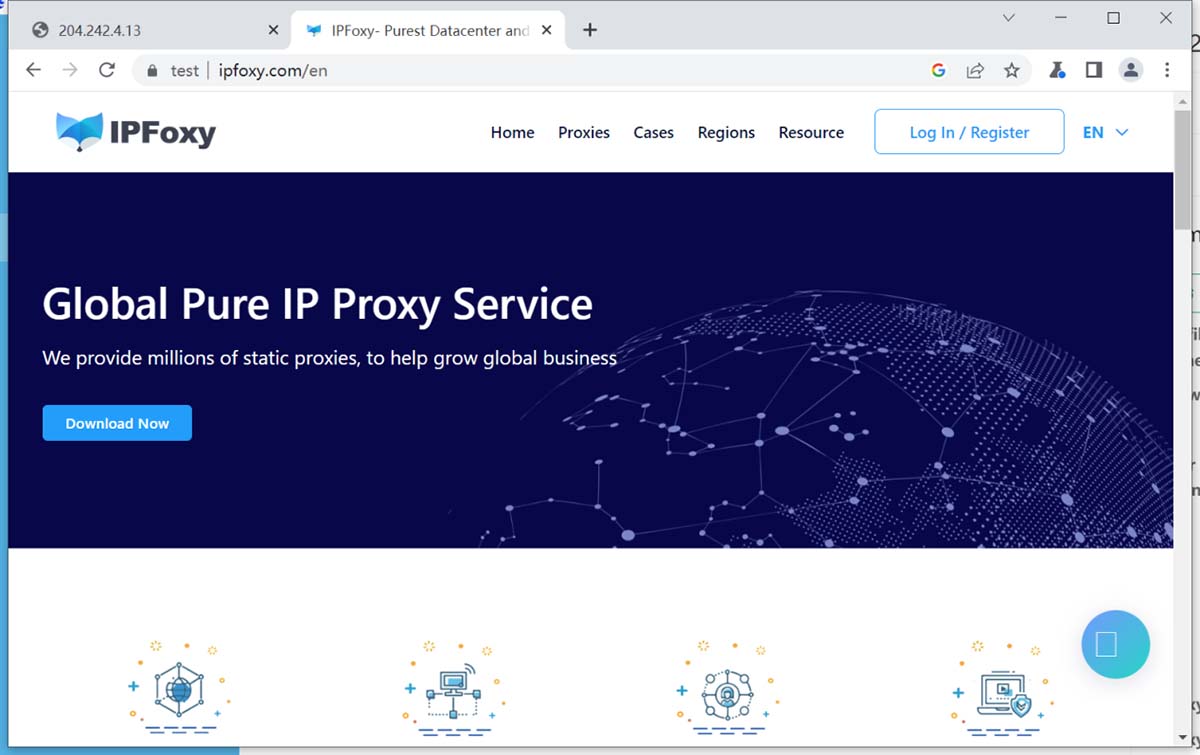Screen dimensions: 1200x755
Task: Click the 'We provide millions of static proxies' text
Action: pyautogui.click(x=330, y=358)
